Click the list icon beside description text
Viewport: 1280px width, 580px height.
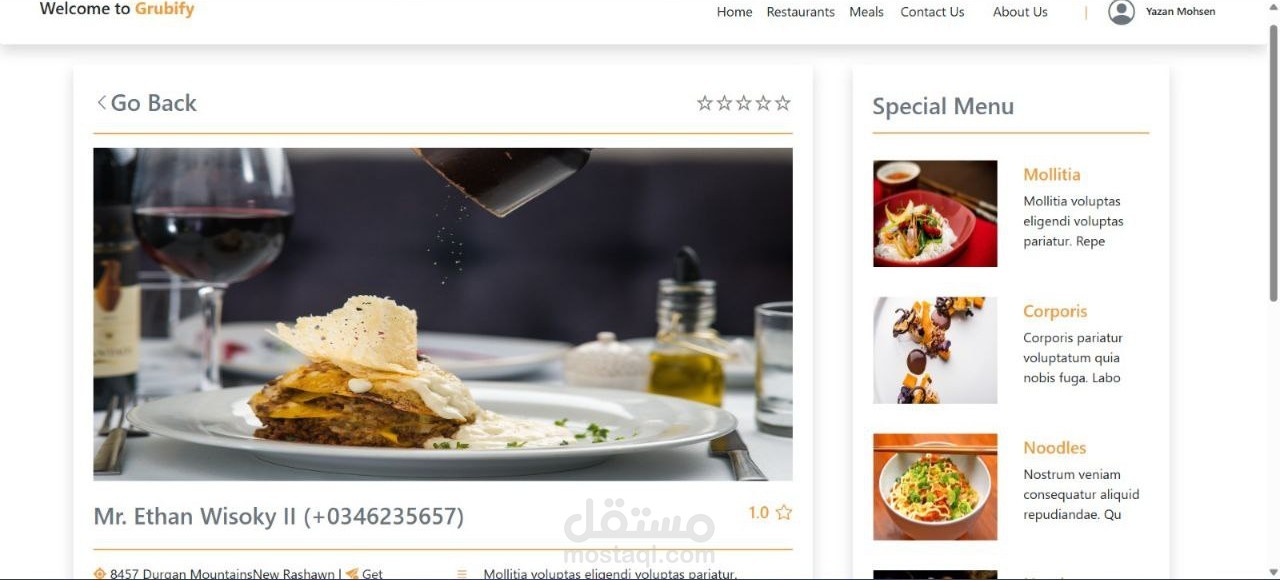pyautogui.click(x=462, y=574)
